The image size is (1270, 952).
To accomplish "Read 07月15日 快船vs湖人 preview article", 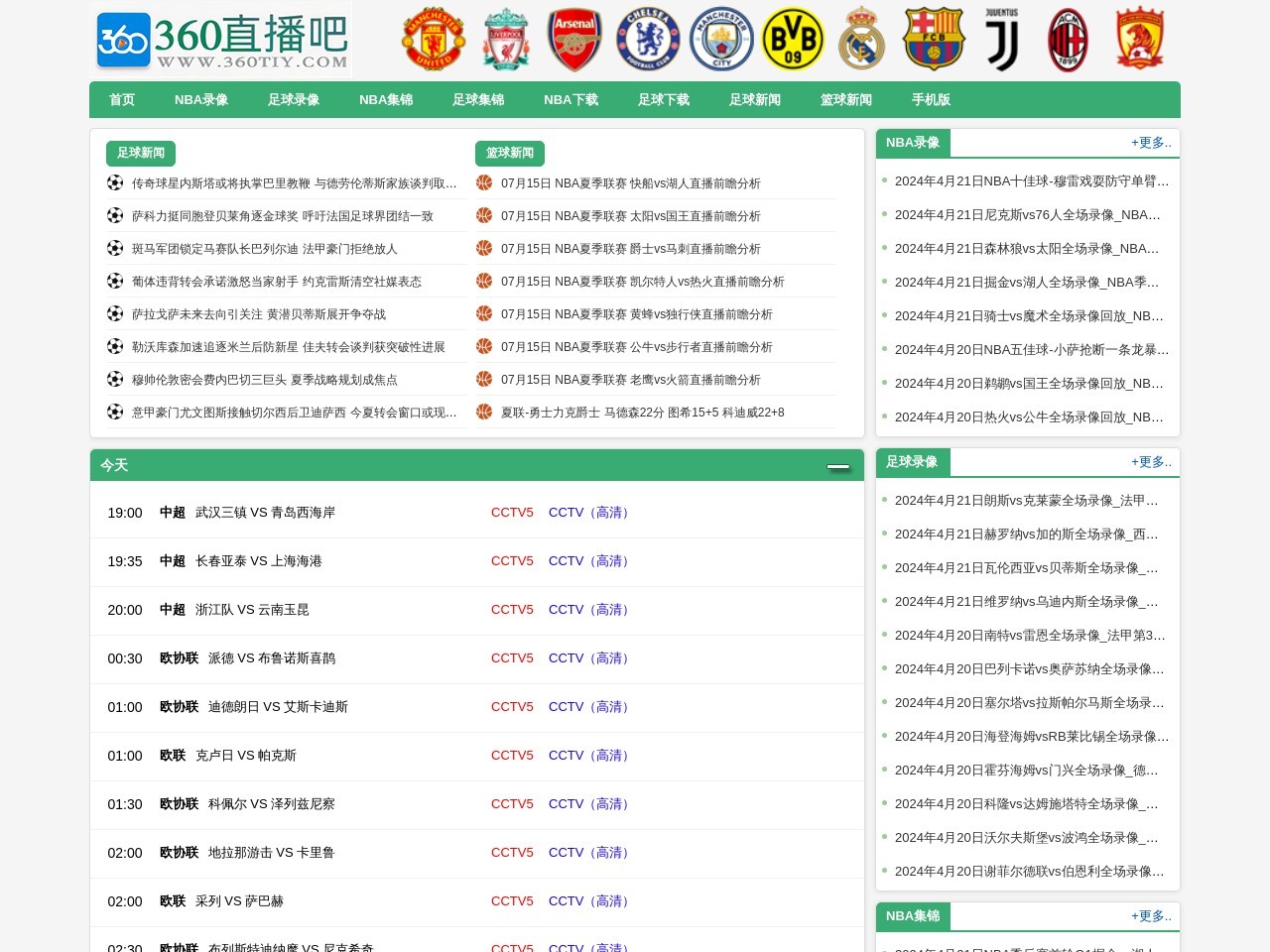I will 630,183.
